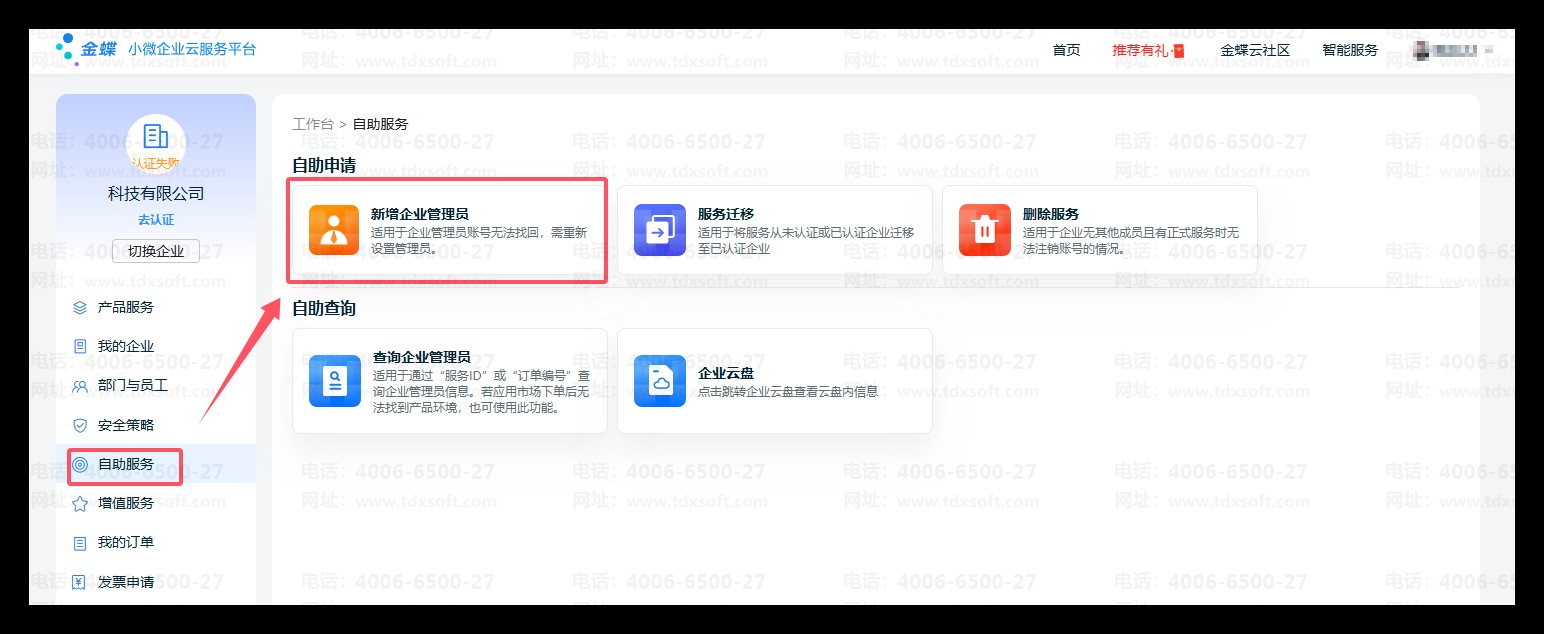The image size is (1544, 634).
Task: Select 自助服务 sidebar item
Action: 125,465
